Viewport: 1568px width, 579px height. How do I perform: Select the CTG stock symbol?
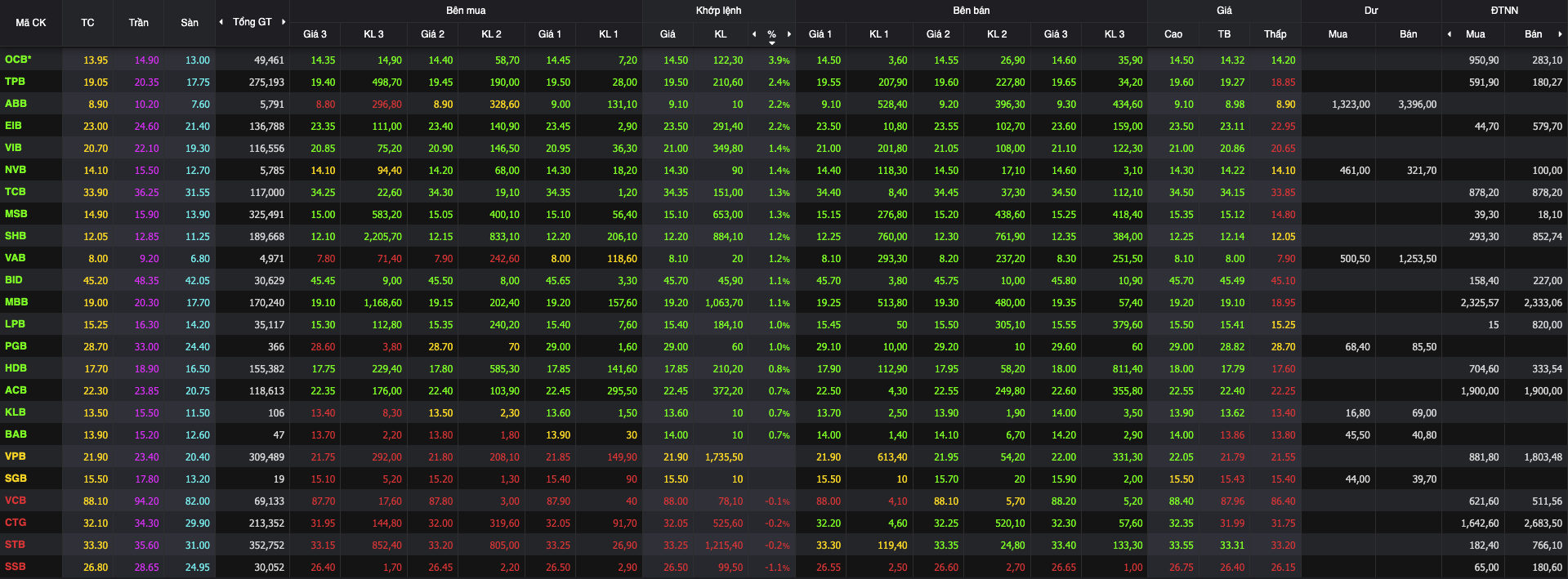coord(16,523)
